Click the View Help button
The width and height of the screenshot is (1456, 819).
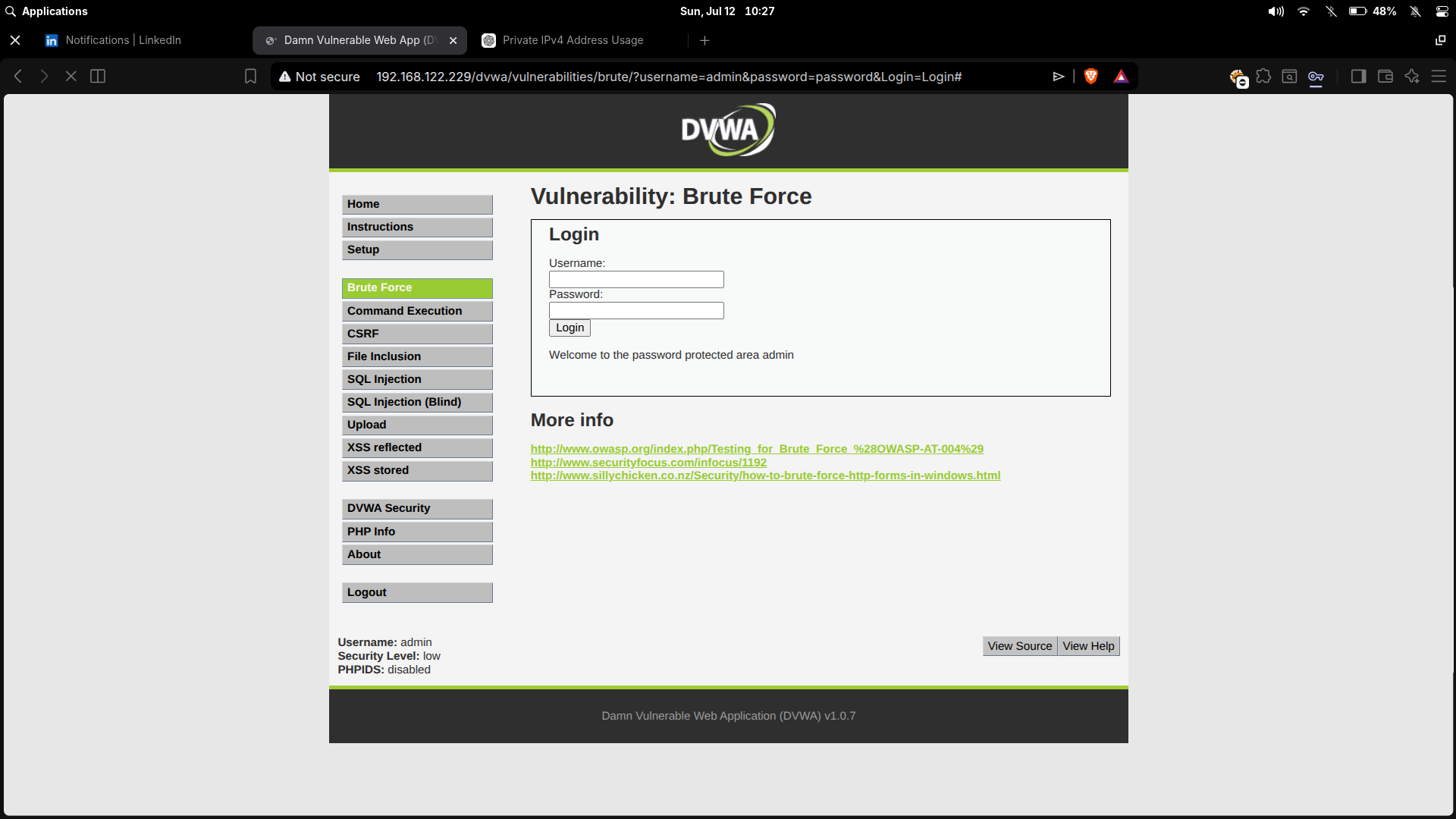1089,646
